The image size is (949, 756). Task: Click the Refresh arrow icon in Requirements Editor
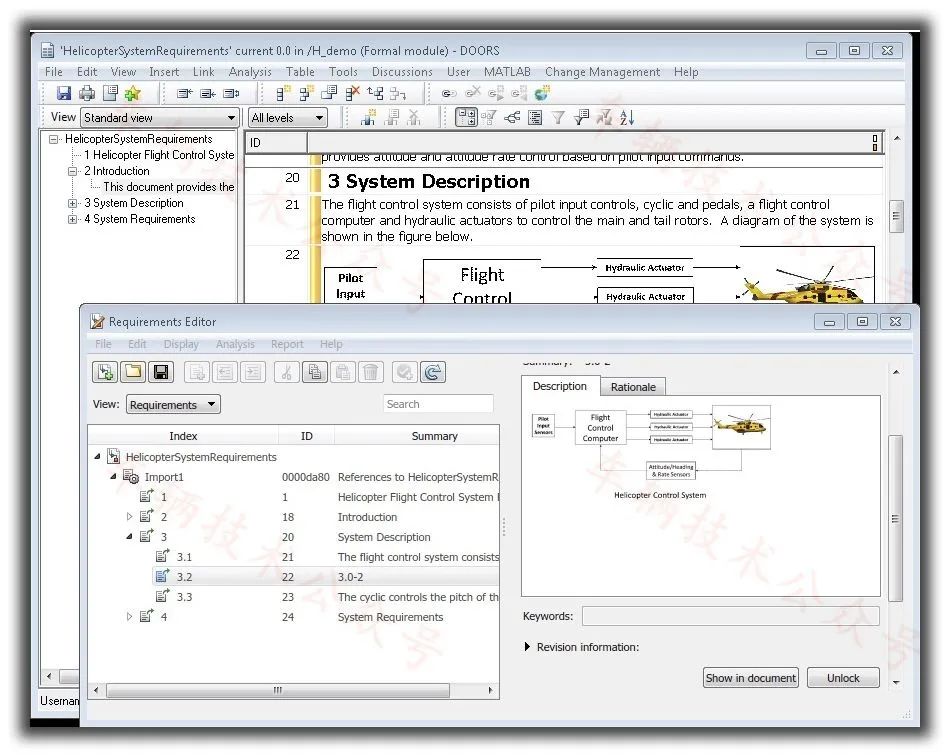point(433,372)
